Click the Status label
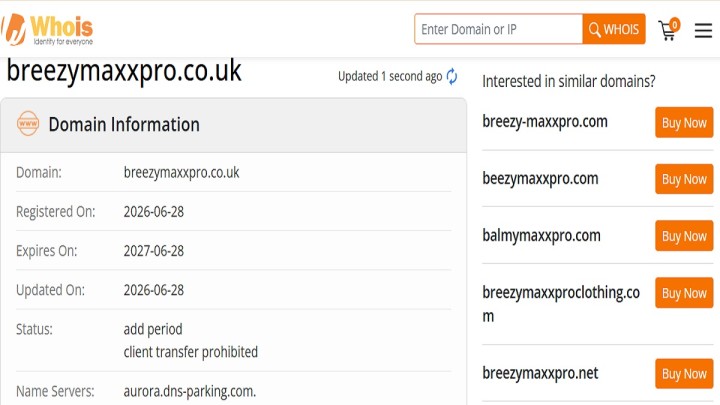Screen dimensions: 720x405 34,329
